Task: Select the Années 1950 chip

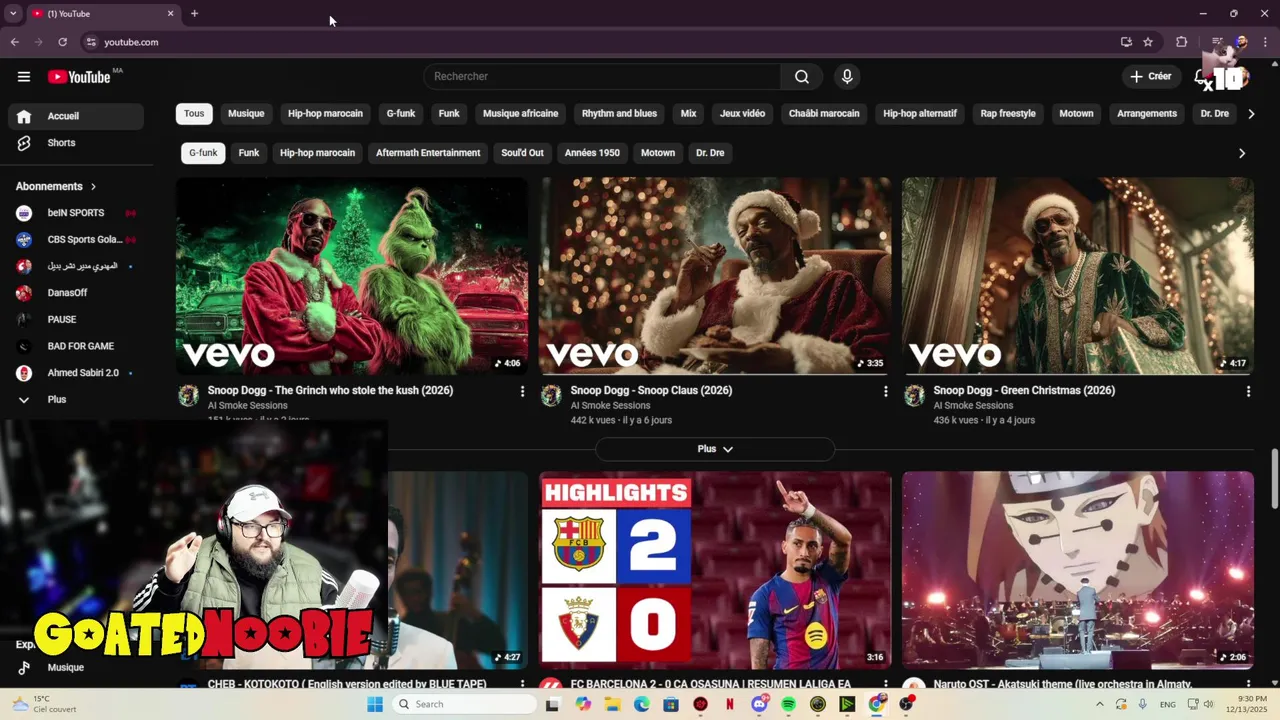Action: coord(592,153)
